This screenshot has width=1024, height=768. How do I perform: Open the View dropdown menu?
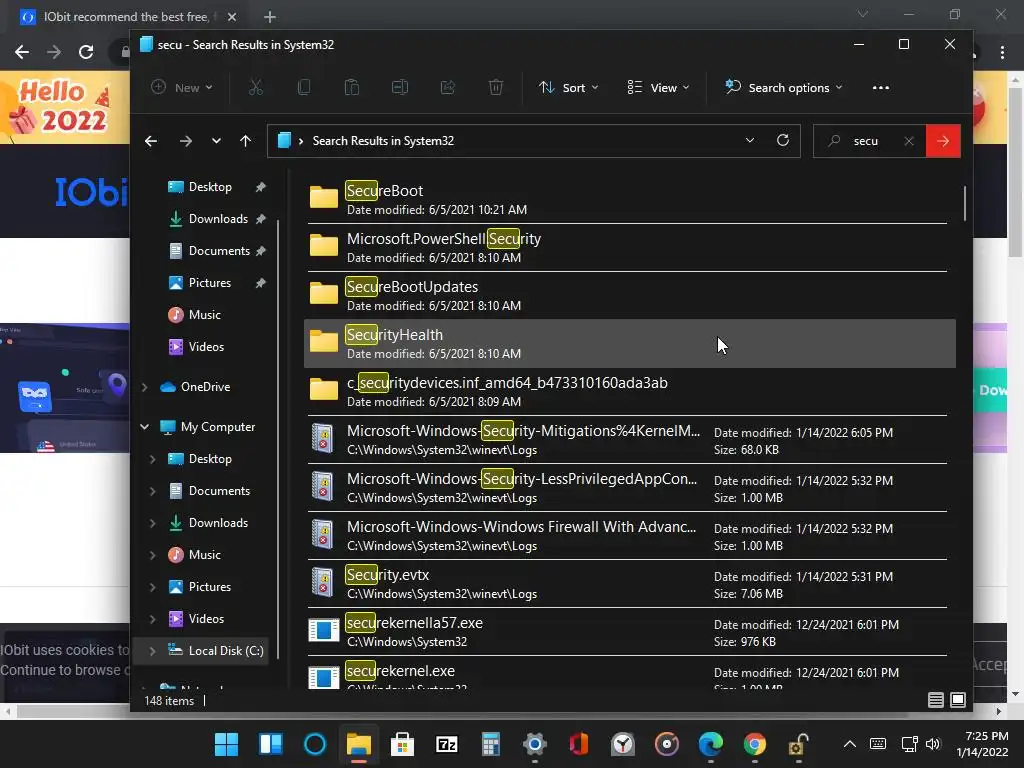coord(658,88)
